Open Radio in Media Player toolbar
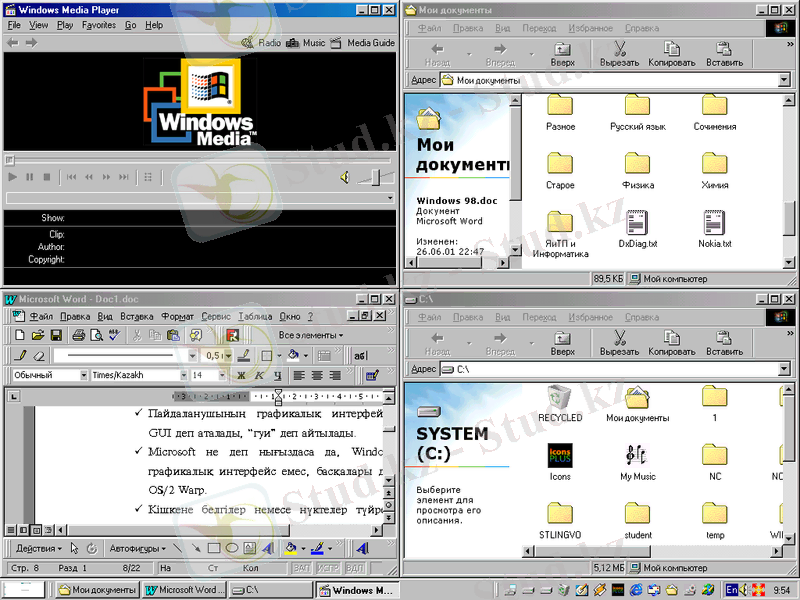This screenshot has width=800, height=600. [x=262, y=43]
